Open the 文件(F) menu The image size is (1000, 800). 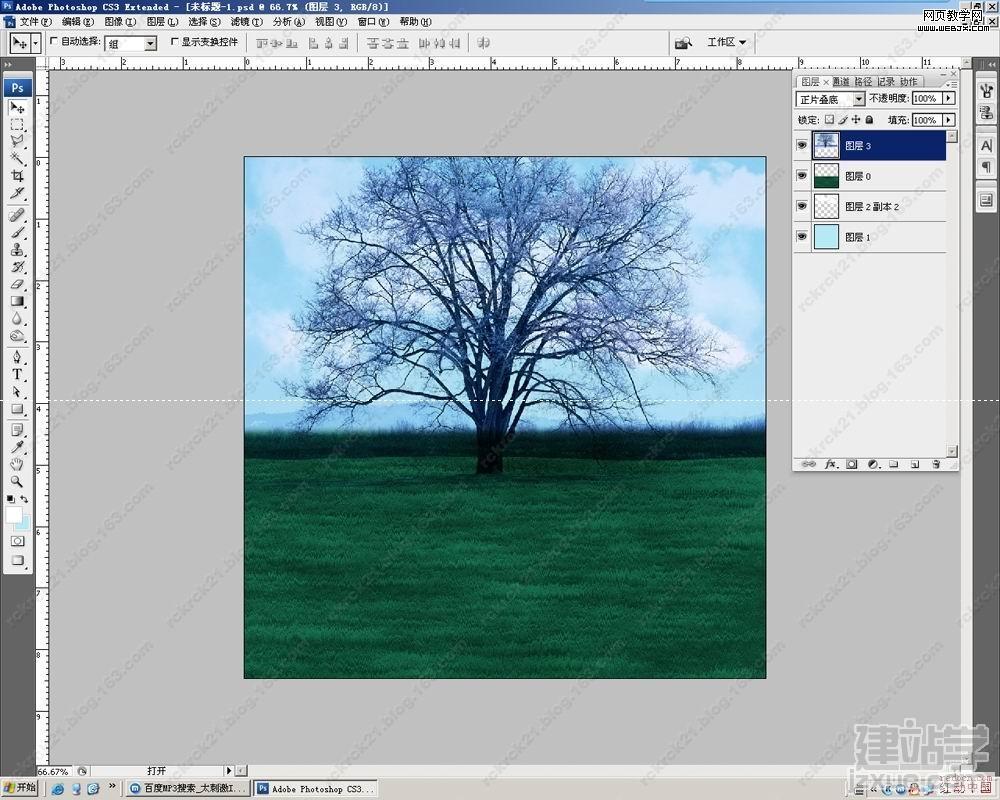click(x=36, y=22)
